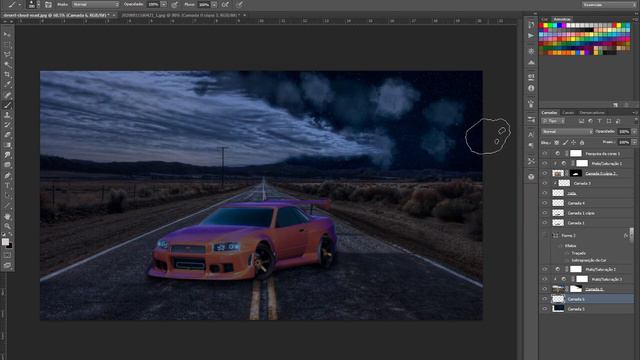Toggle Quick Mask mode icon
This screenshot has height=360, width=640.
click(x=7, y=255)
